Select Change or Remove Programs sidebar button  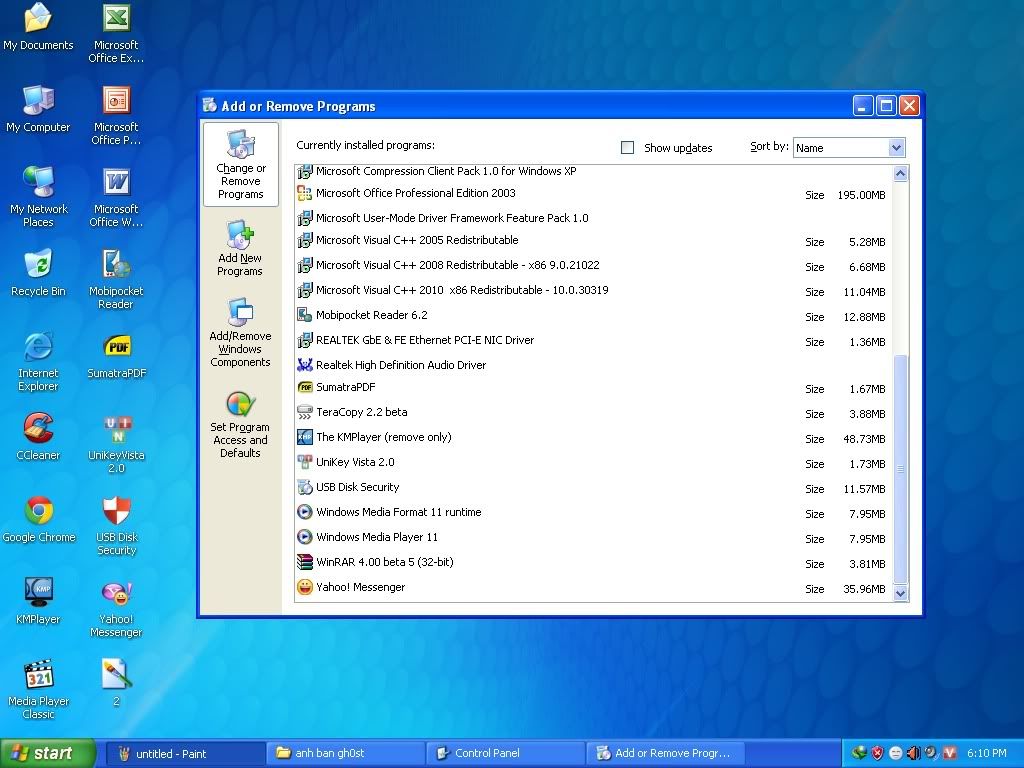pos(241,165)
